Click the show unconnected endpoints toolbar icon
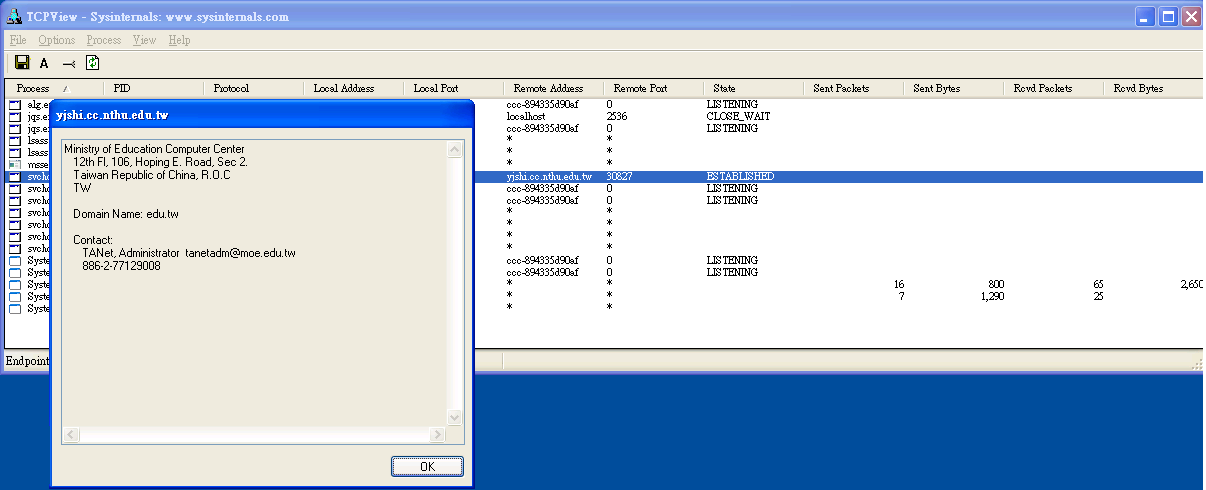1206x490 pixels. coord(68,63)
